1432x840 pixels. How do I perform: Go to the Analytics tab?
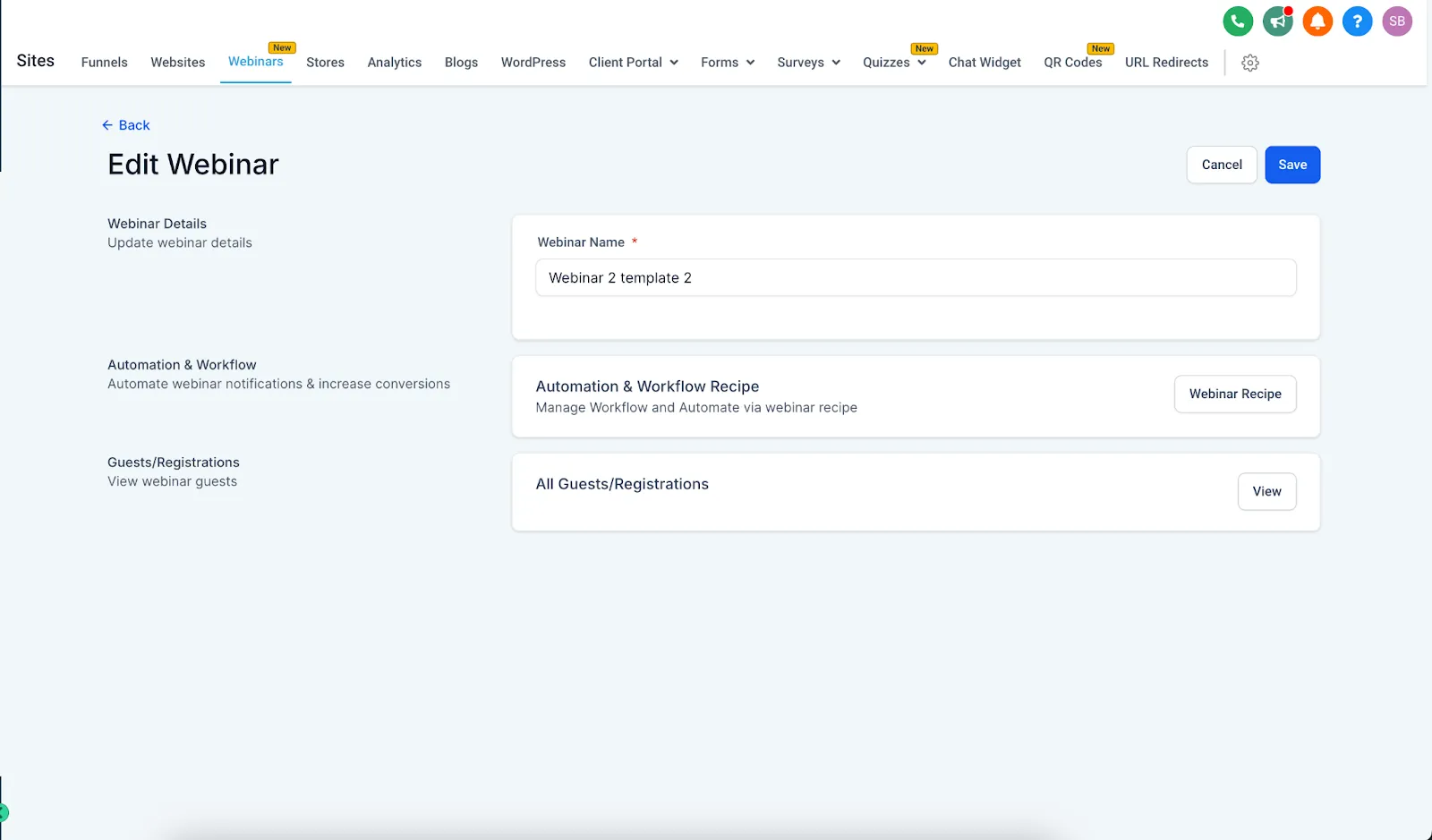[395, 63]
